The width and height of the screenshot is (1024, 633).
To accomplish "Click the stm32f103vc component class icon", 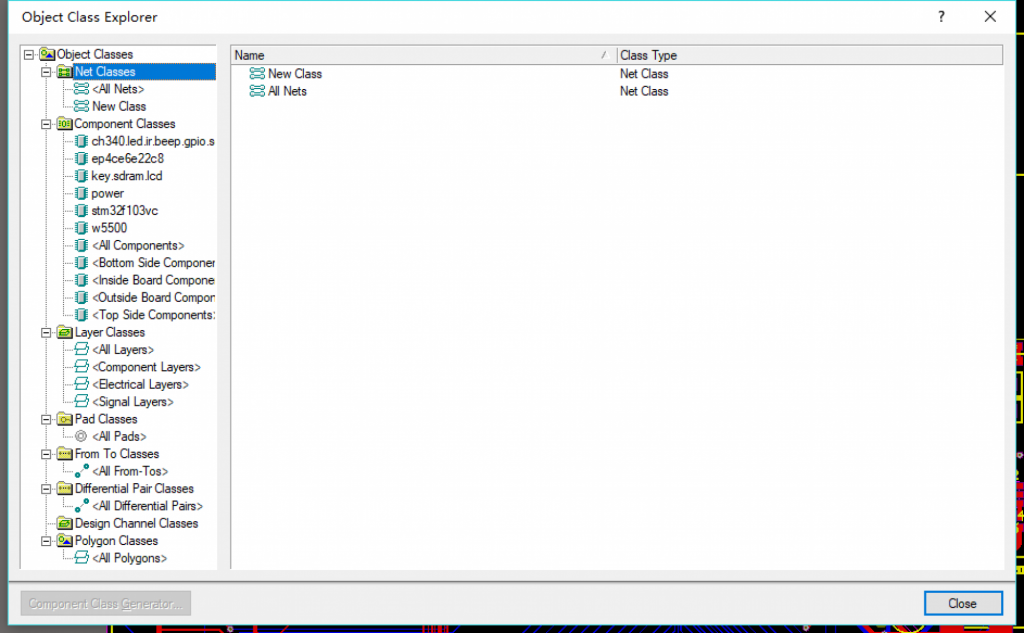I will [x=82, y=211].
